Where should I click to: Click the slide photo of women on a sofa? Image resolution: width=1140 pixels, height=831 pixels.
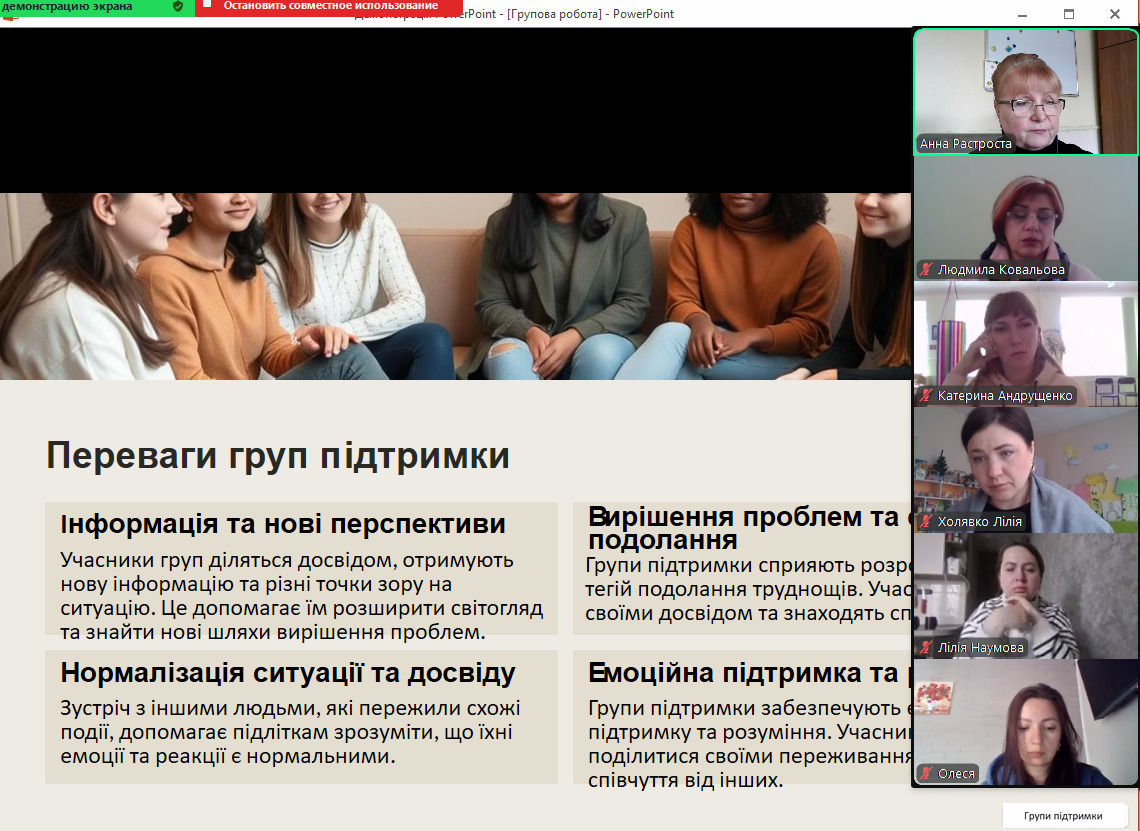coord(455,286)
